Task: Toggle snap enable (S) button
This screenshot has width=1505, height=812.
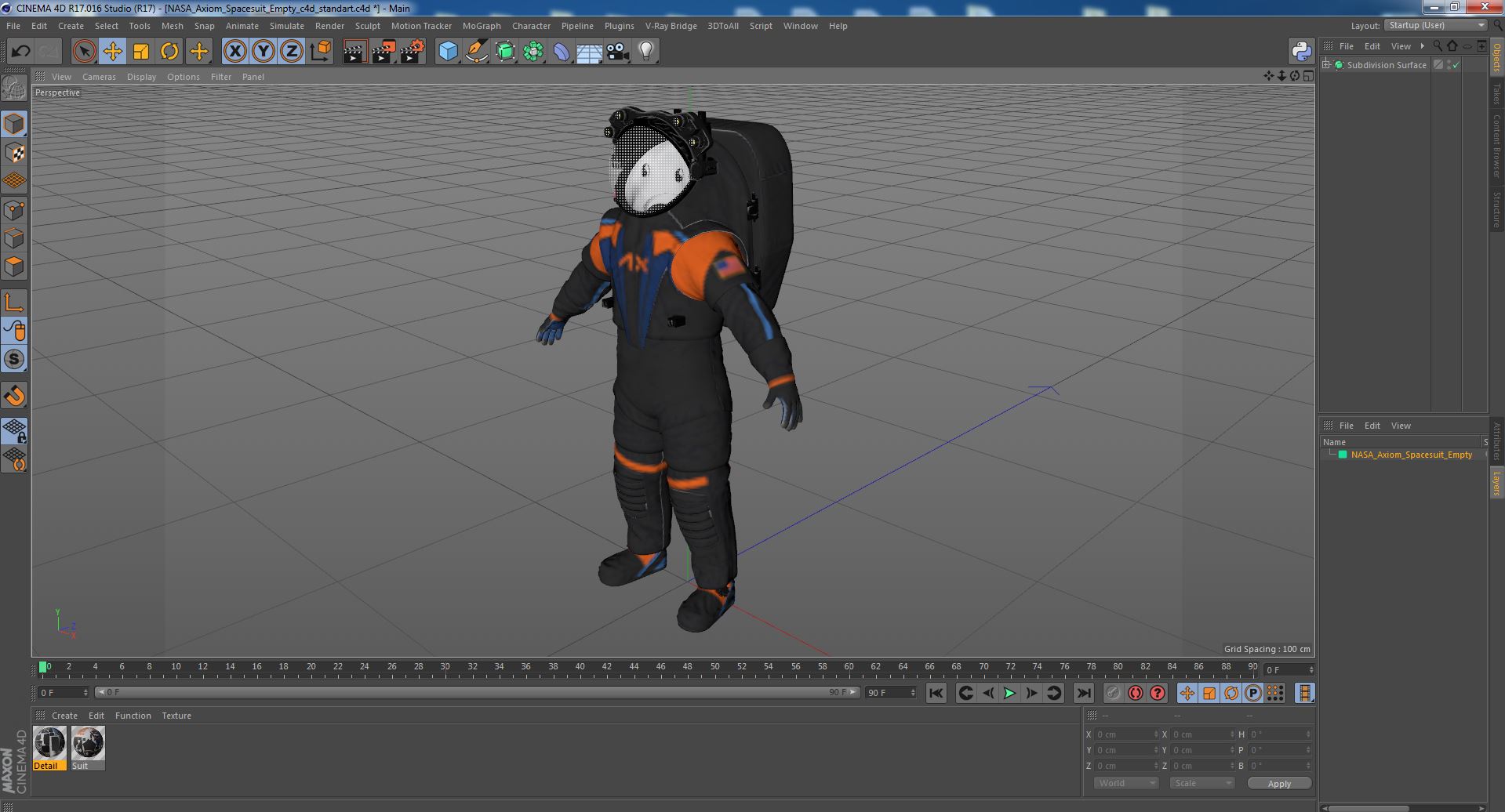Action: [x=14, y=360]
